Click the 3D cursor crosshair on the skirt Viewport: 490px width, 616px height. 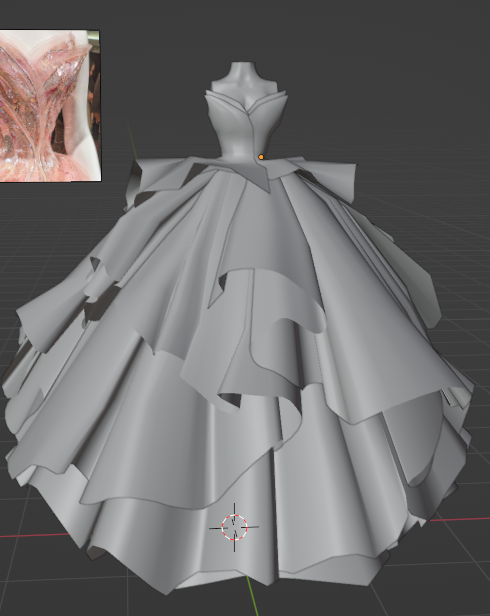234,527
